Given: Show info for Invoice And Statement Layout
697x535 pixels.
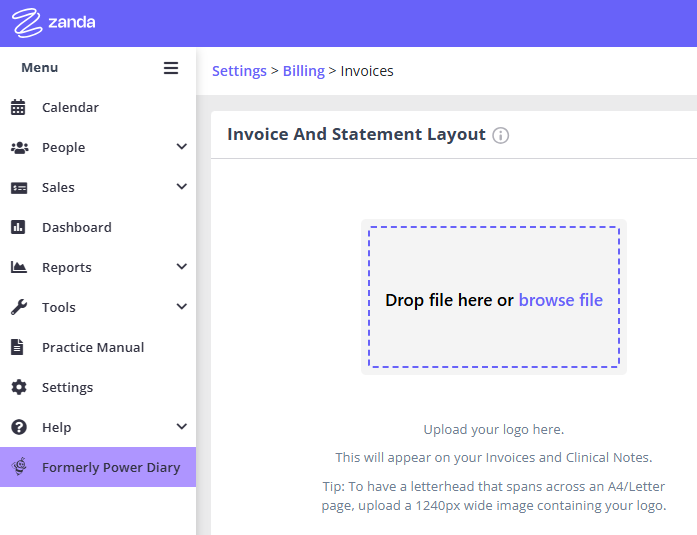Looking at the screenshot, I should (501, 135).
